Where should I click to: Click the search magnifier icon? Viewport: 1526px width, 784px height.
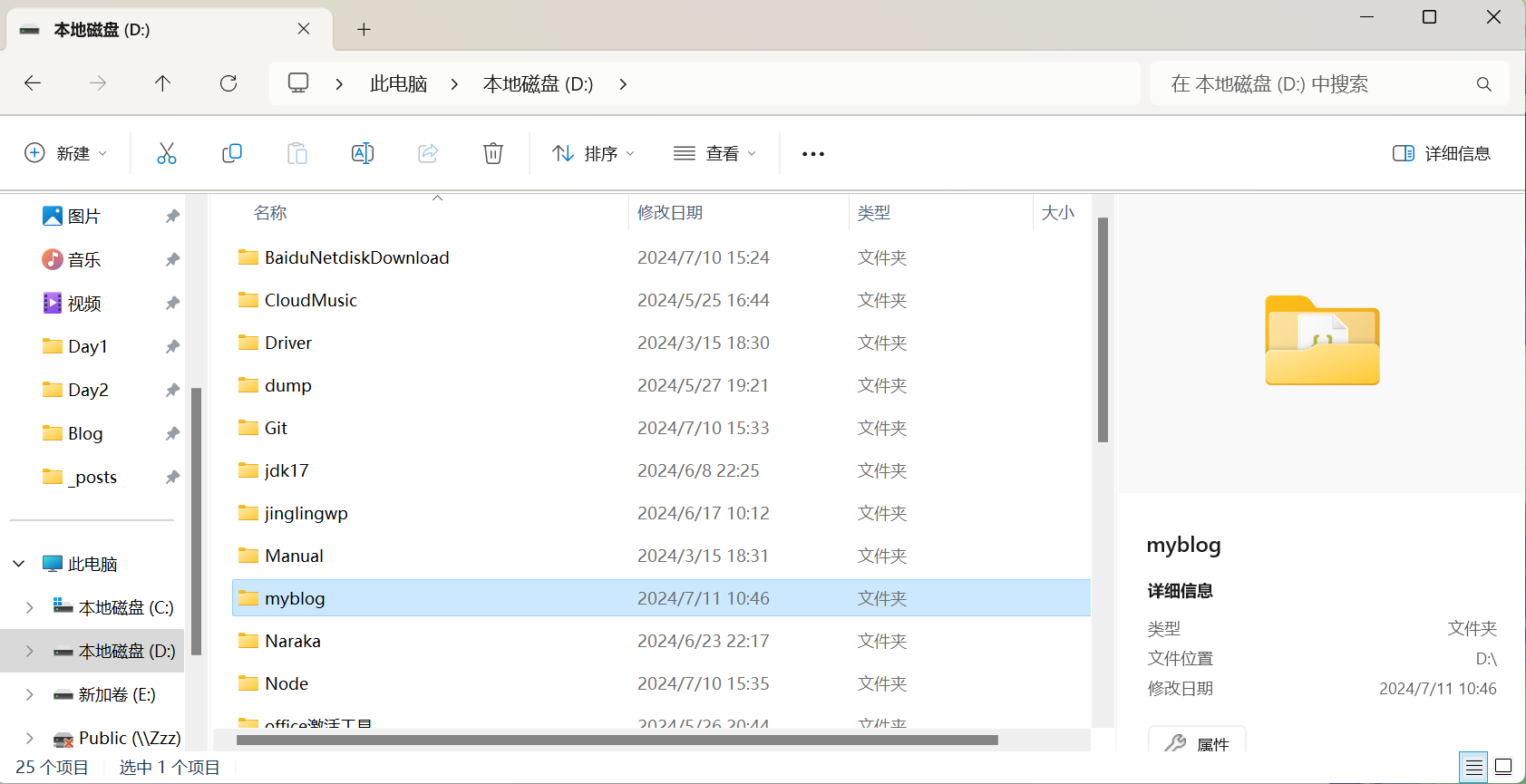[x=1484, y=84]
